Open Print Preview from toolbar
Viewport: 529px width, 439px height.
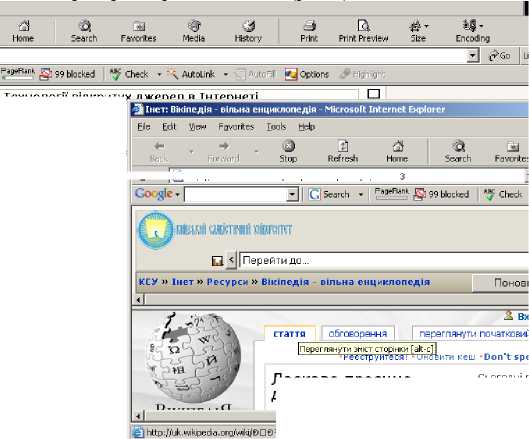[363, 31]
